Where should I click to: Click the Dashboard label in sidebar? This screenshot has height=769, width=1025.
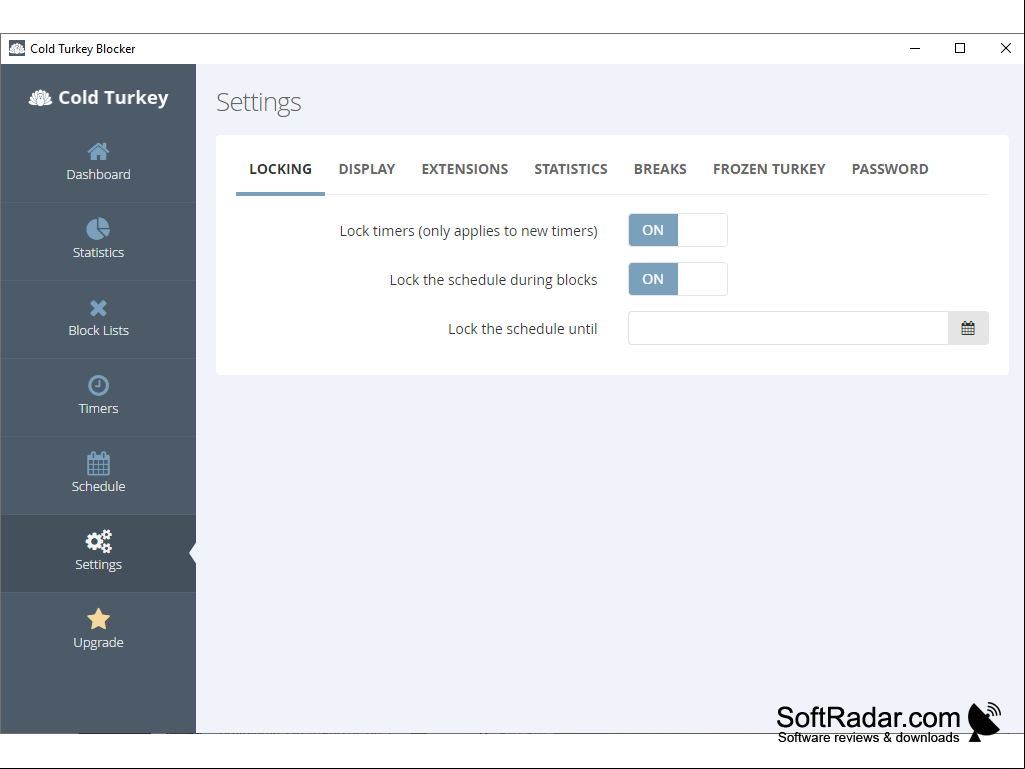(x=98, y=175)
